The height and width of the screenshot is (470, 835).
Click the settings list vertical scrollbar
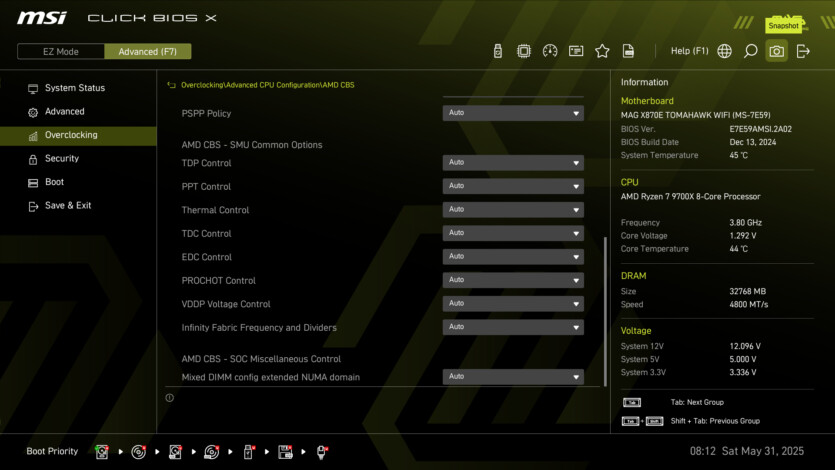pyautogui.click(x=605, y=311)
